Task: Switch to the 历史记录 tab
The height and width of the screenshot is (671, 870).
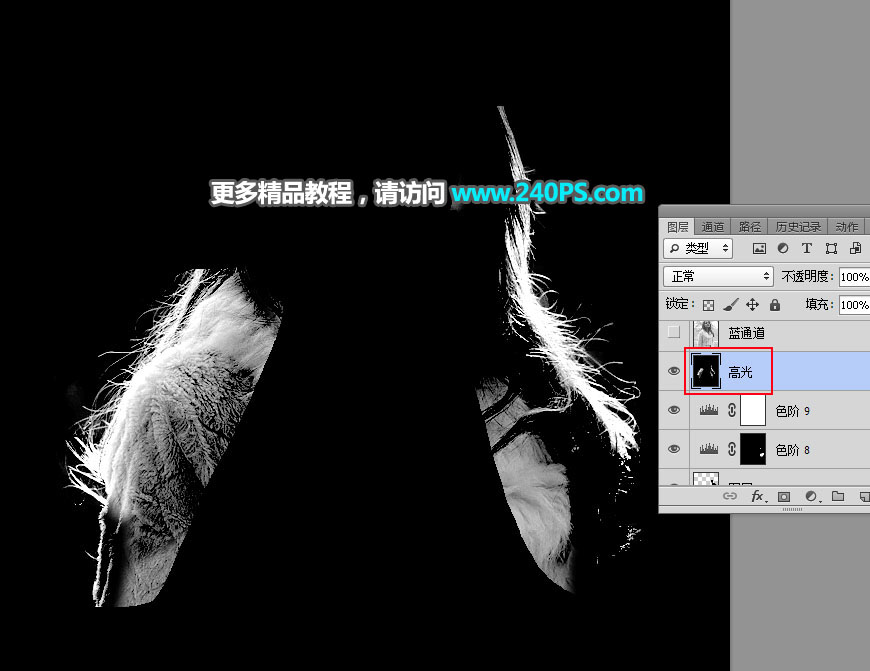Action: pos(798,226)
